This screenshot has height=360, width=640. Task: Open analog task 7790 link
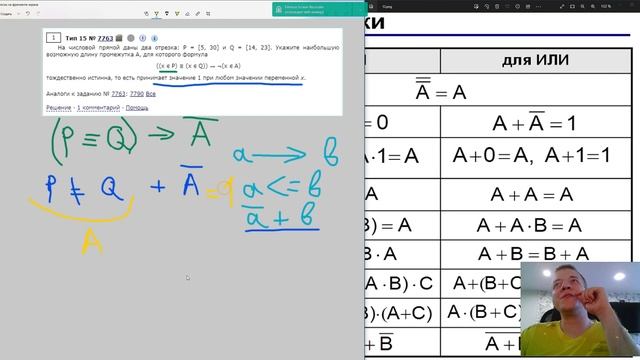click(x=137, y=94)
